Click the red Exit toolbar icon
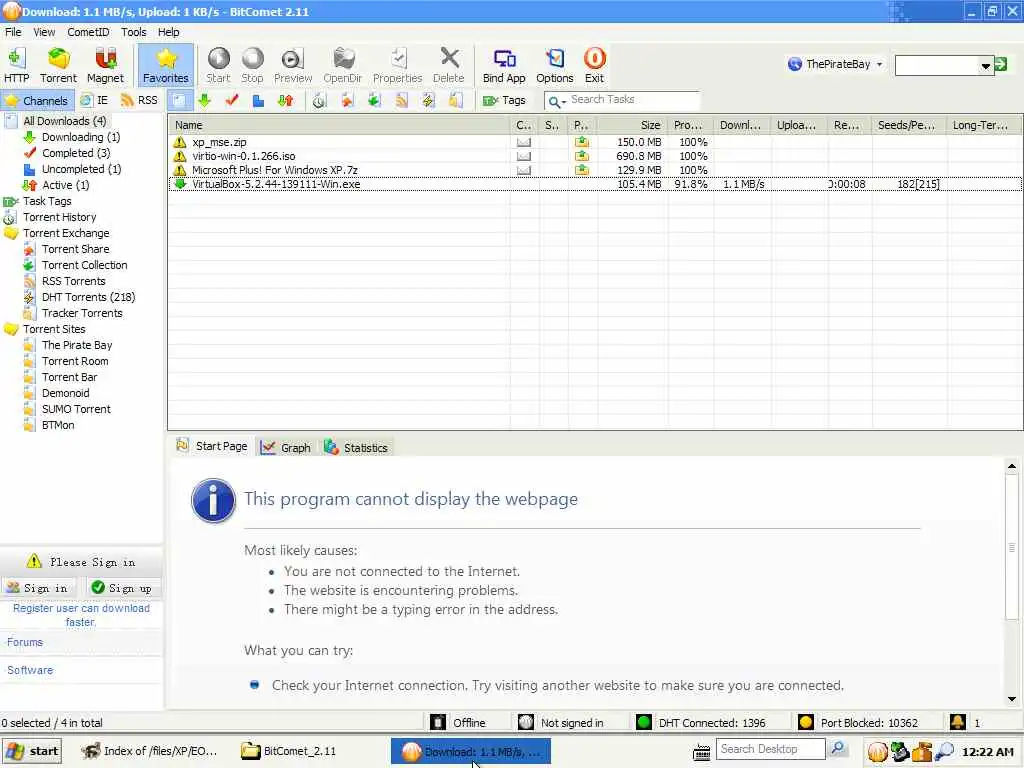Image resolution: width=1024 pixels, height=768 pixels. pyautogui.click(x=594, y=65)
